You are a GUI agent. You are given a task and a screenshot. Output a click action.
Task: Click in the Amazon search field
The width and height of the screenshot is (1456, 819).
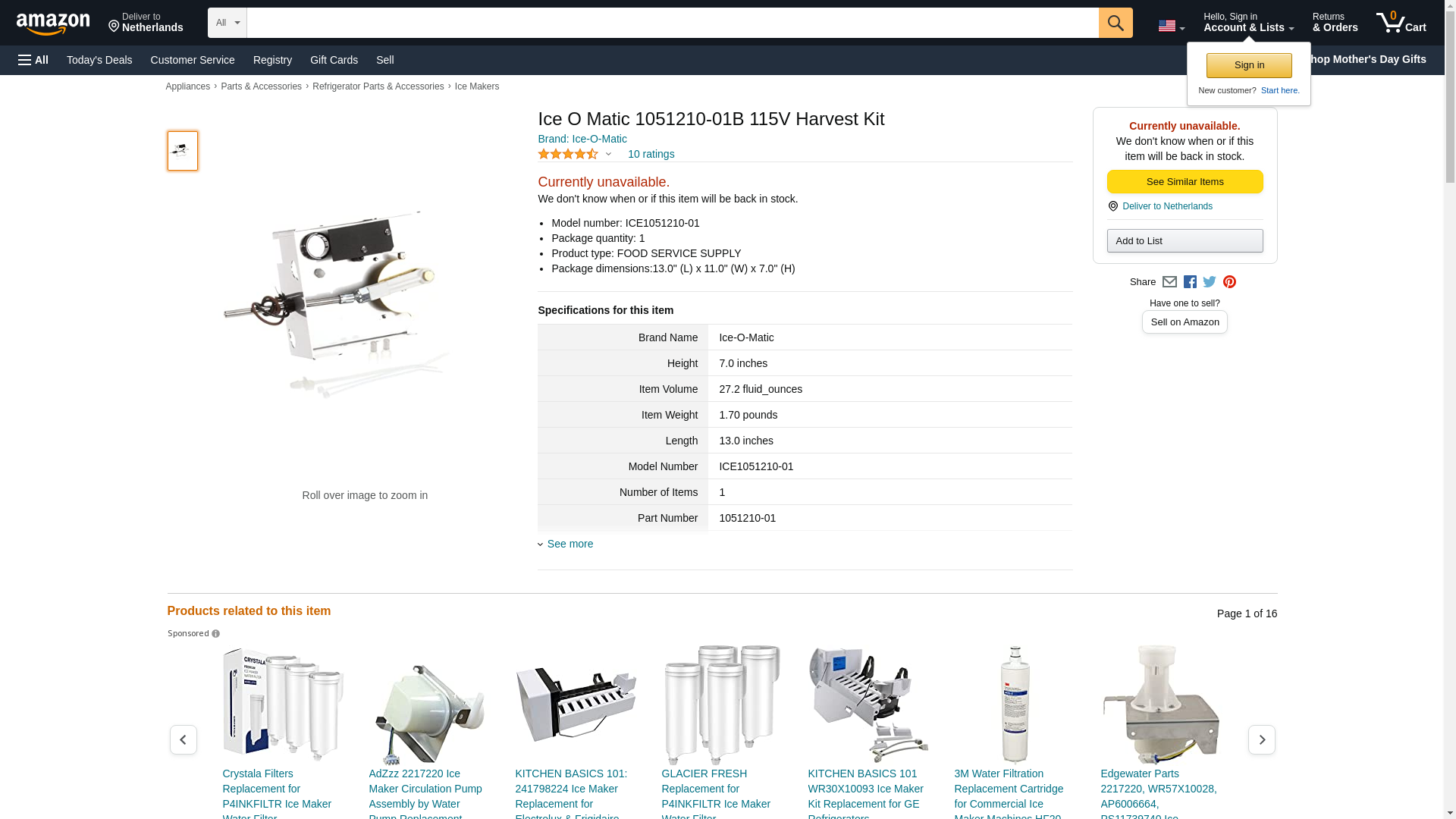(x=673, y=23)
